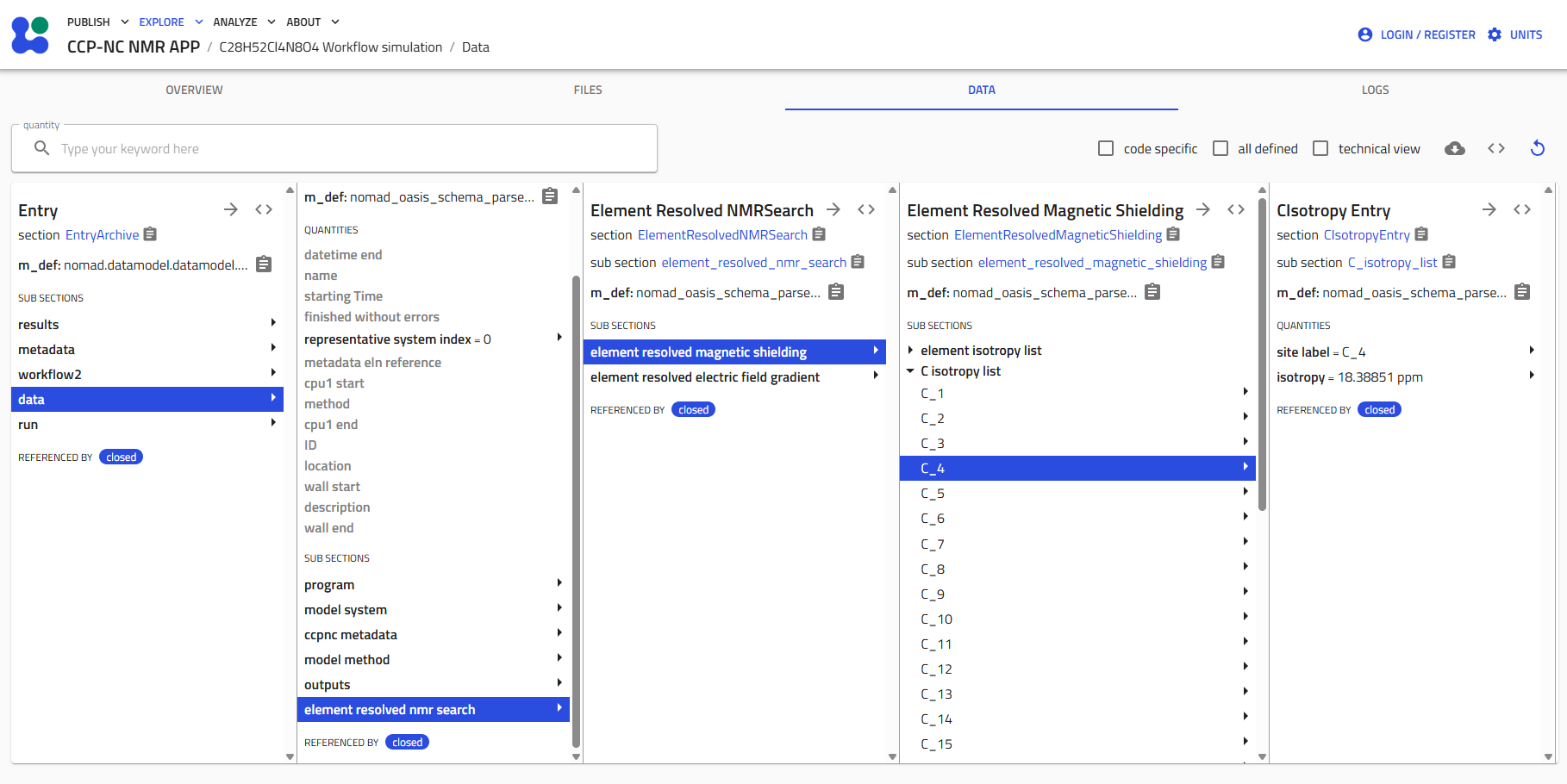Open the CIsotropyEntry section link

pyautogui.click(x=1366, y=235)
